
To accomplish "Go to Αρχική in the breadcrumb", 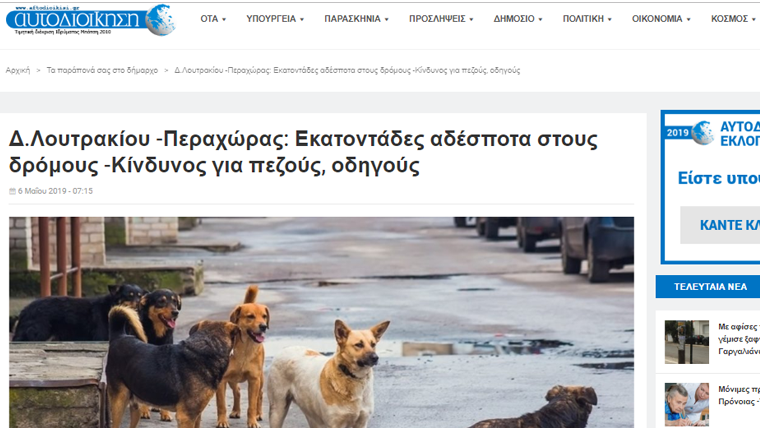I will click(x=18, y=70).
